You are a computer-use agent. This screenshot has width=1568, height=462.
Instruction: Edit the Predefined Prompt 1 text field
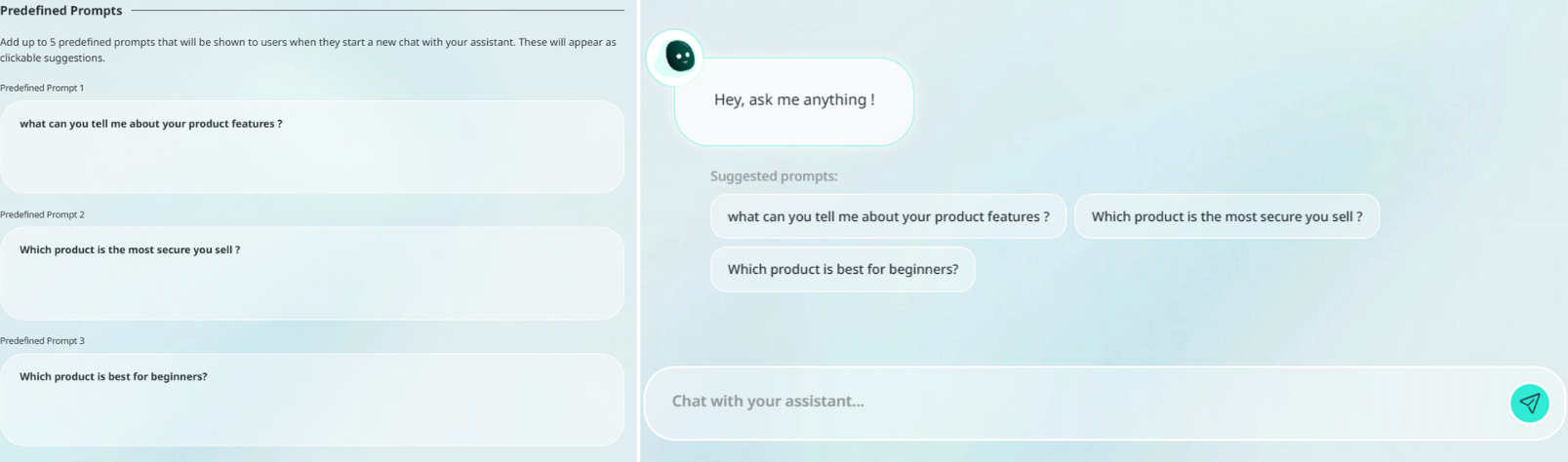pos(311,146)
